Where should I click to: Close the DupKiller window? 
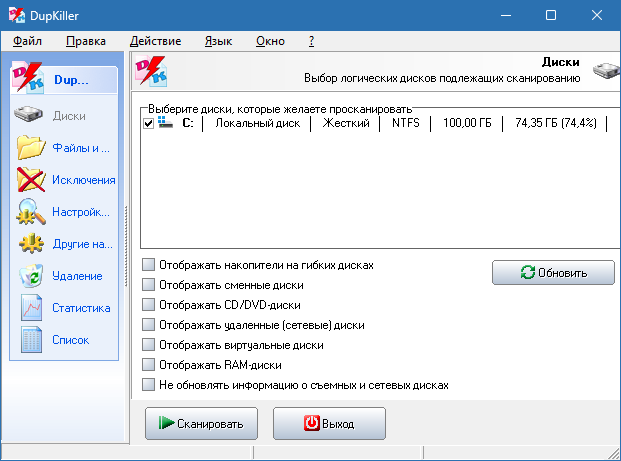(x=596, y=15)
